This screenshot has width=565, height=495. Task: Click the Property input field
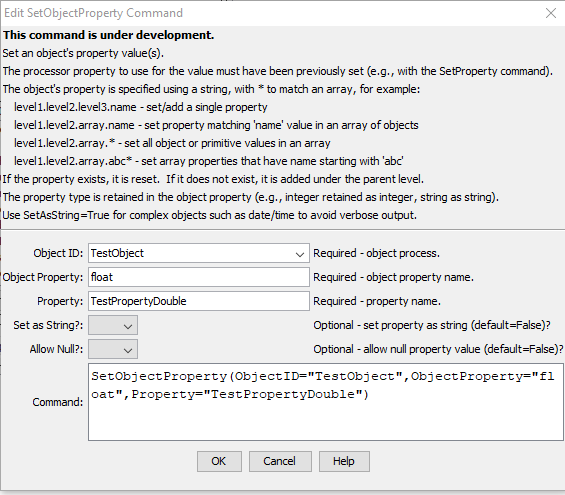click(199, 301)
